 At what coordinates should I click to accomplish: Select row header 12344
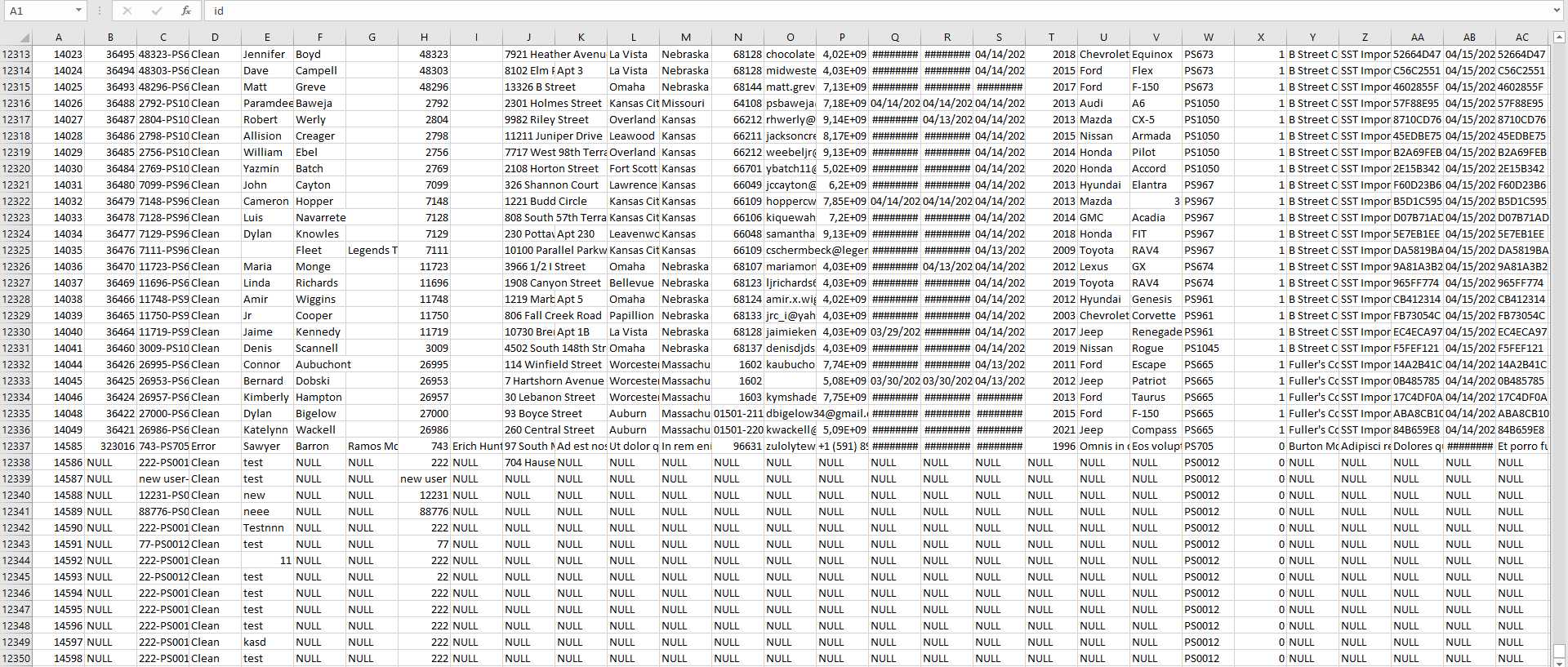[16, 560]
